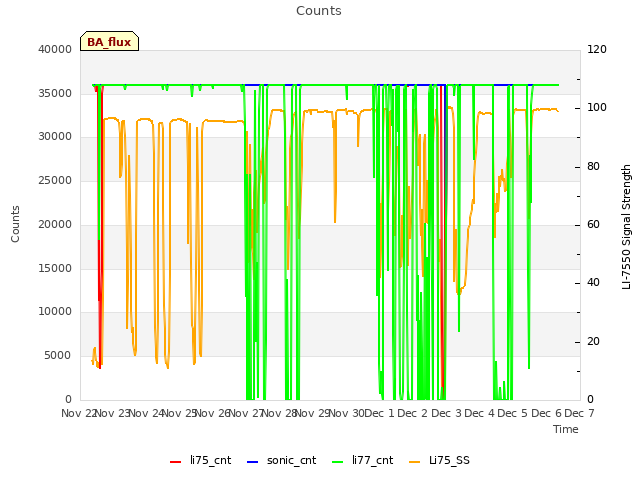Click the Dec 1 date label
This screenshot has width=640, height=480.
pyautogui.click(x=379, y=413)
